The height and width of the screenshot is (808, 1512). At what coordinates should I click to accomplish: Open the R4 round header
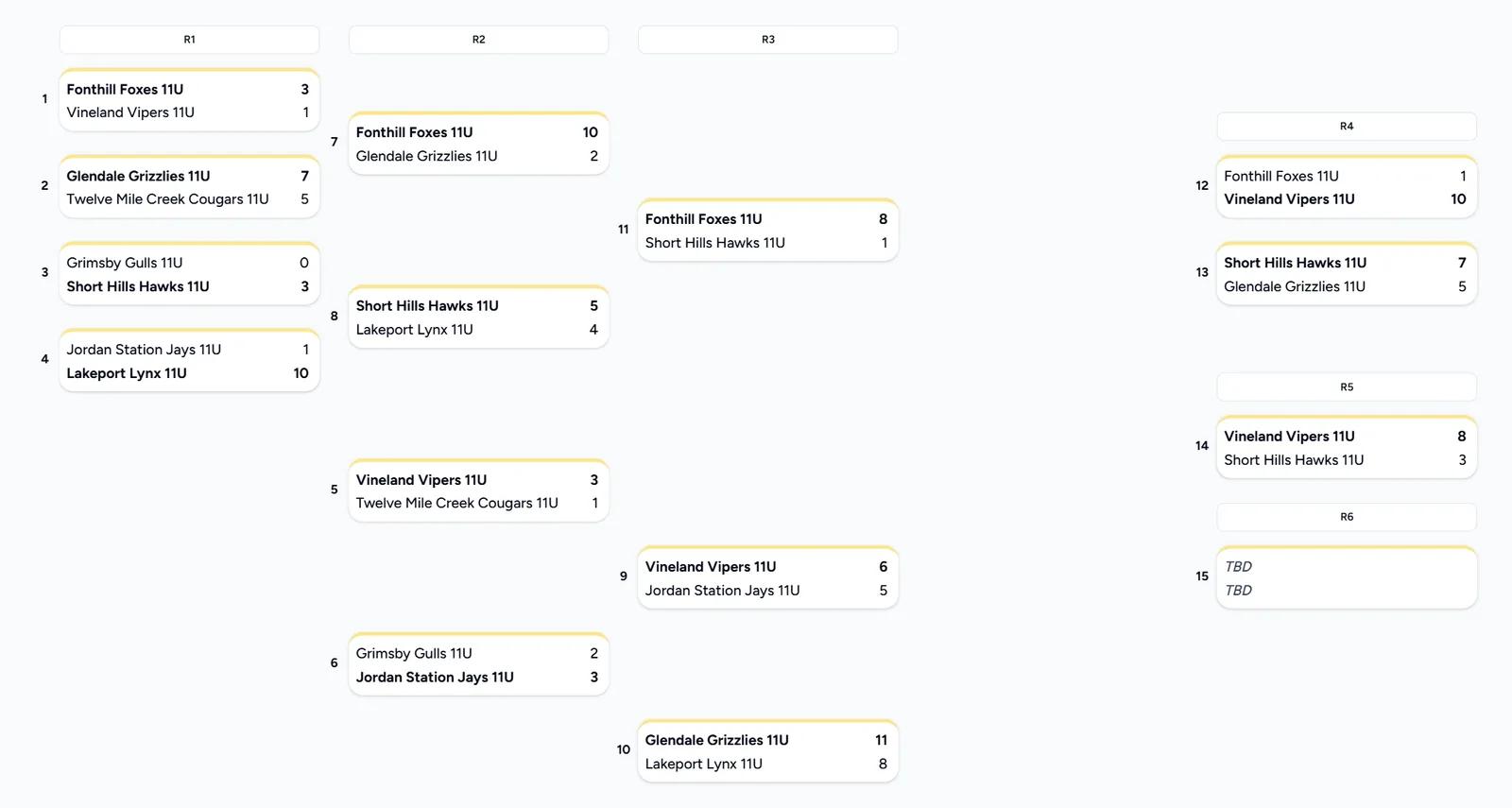tap(1347, 127)
